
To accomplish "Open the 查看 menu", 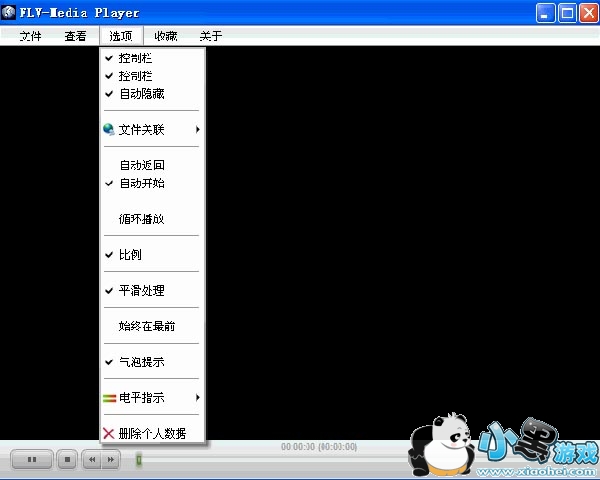I will pyautogui.click(x=75, y=36).
